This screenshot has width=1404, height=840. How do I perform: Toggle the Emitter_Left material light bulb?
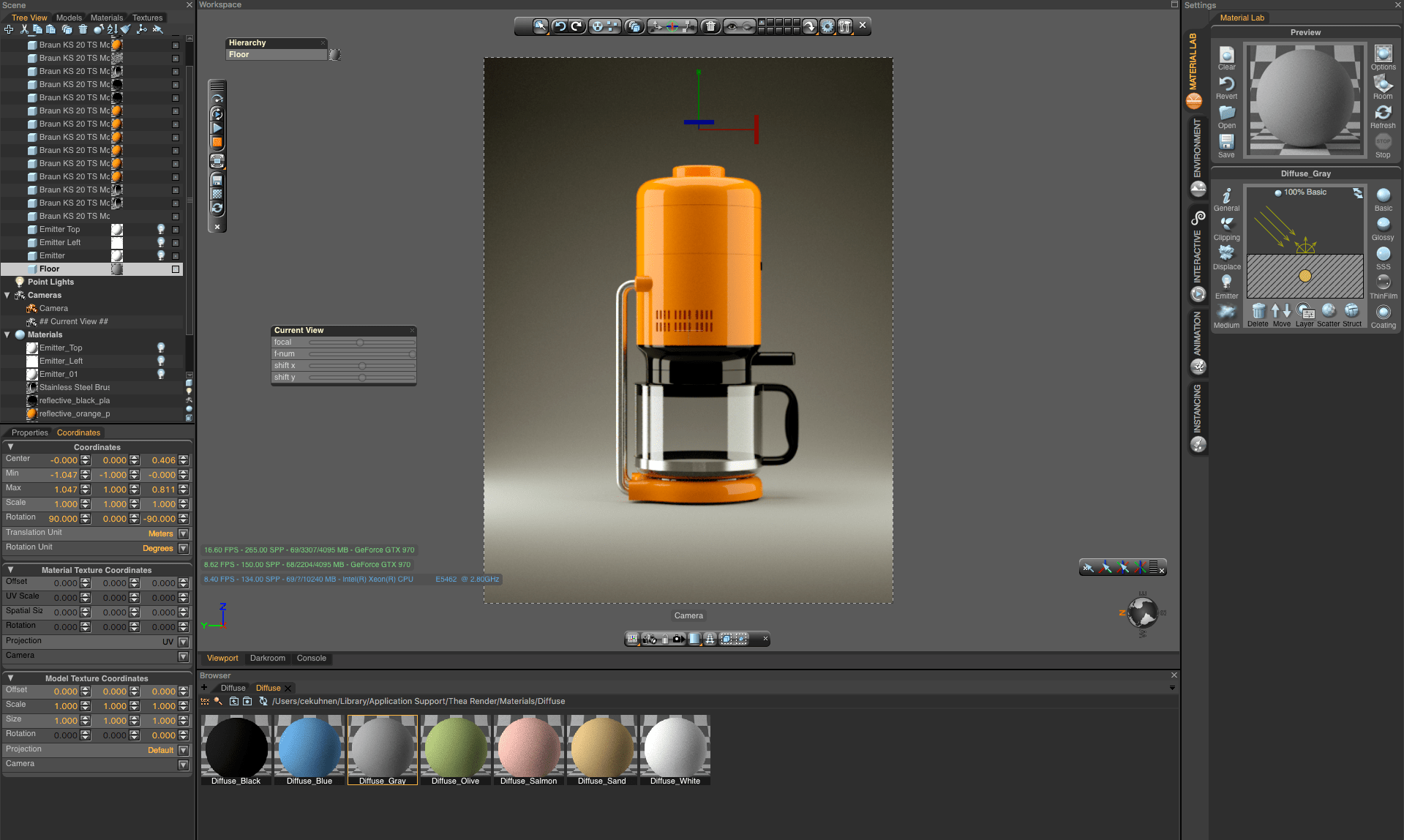pos(161,361)
